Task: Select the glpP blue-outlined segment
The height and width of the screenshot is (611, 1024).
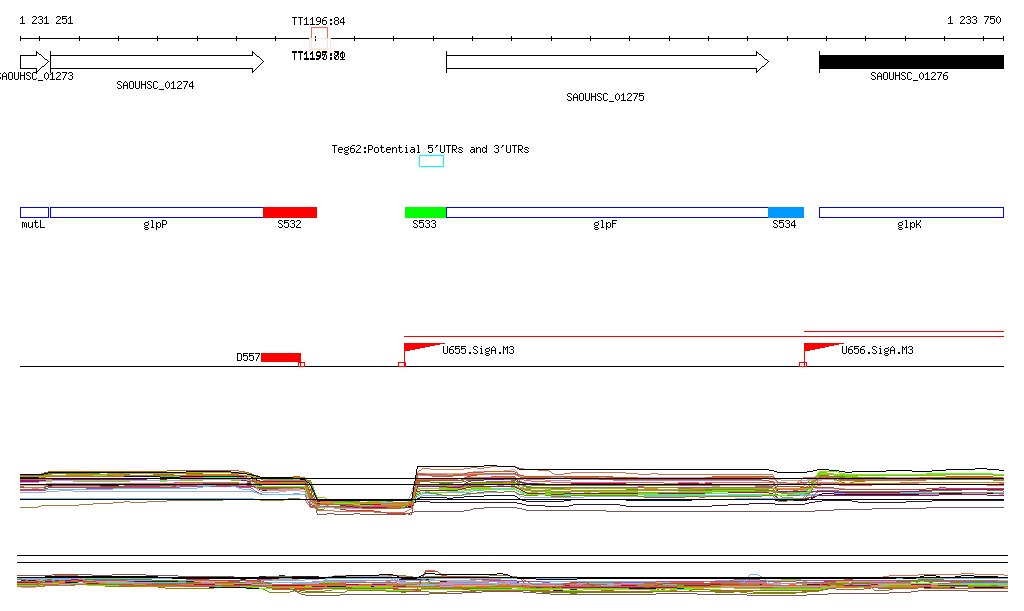Action: [157, 212]
